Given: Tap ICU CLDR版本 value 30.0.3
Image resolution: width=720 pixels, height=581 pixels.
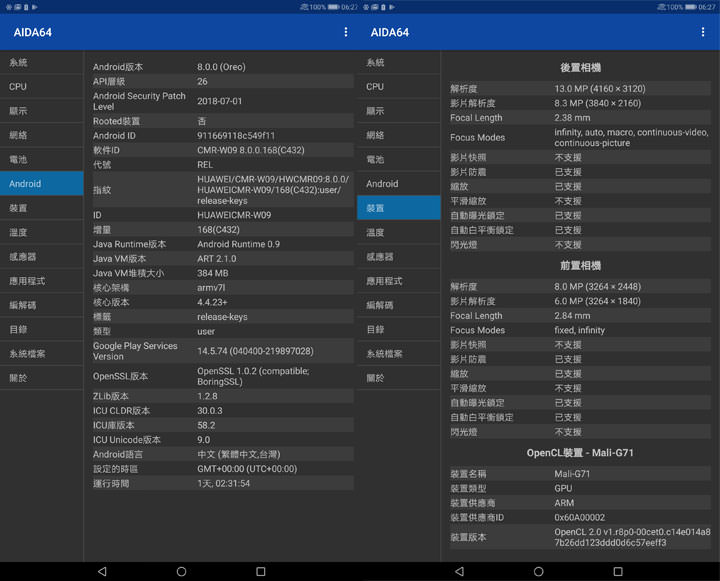Looking at the screenshot, I should tap(209, 411).
